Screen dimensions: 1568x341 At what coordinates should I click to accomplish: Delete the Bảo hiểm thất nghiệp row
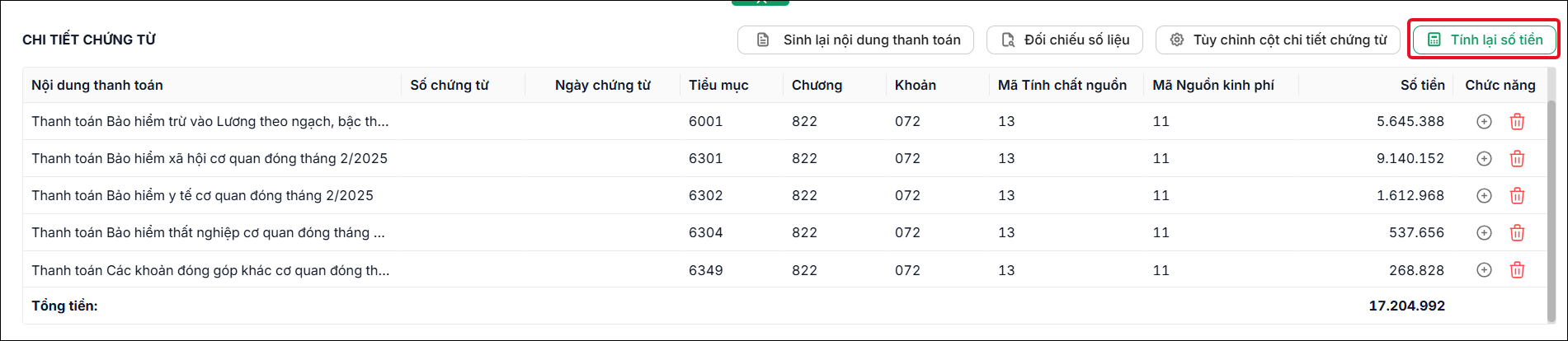pyautogui.click(x=1517, y=233)
